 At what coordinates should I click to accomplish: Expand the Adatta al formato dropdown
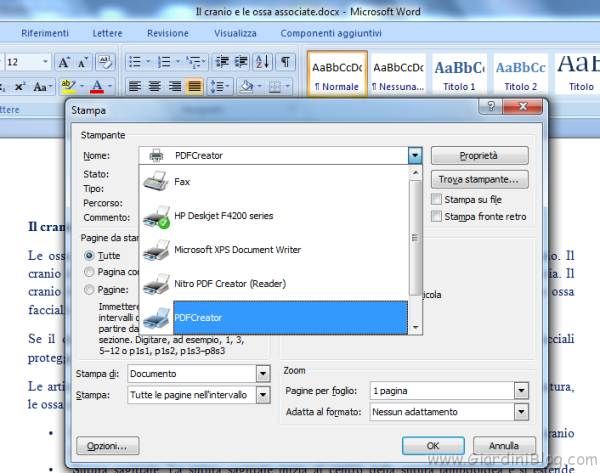[x=520, y=411]
